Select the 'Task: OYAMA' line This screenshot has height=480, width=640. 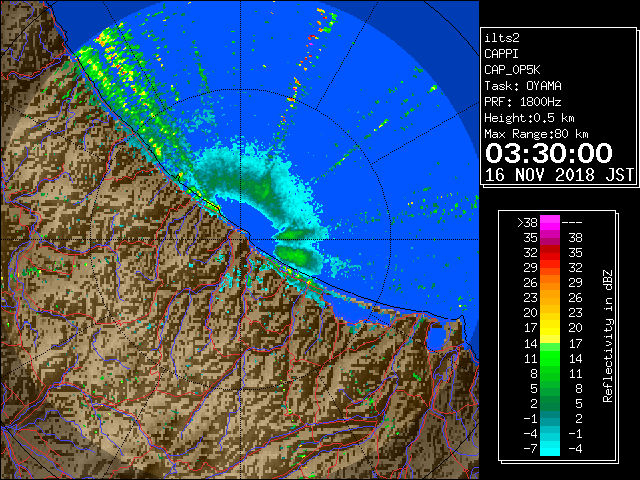pos(523,86)
